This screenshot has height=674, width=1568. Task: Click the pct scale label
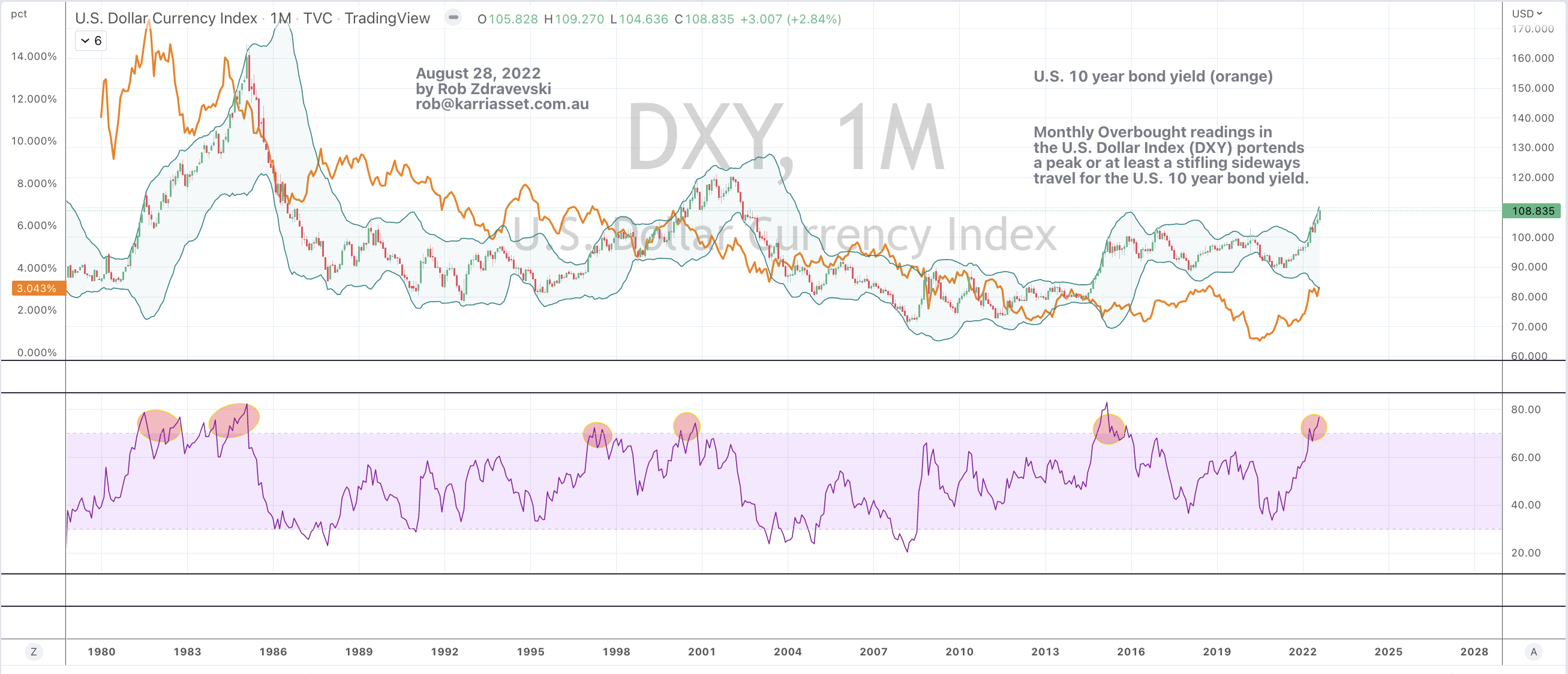(18, 13)
